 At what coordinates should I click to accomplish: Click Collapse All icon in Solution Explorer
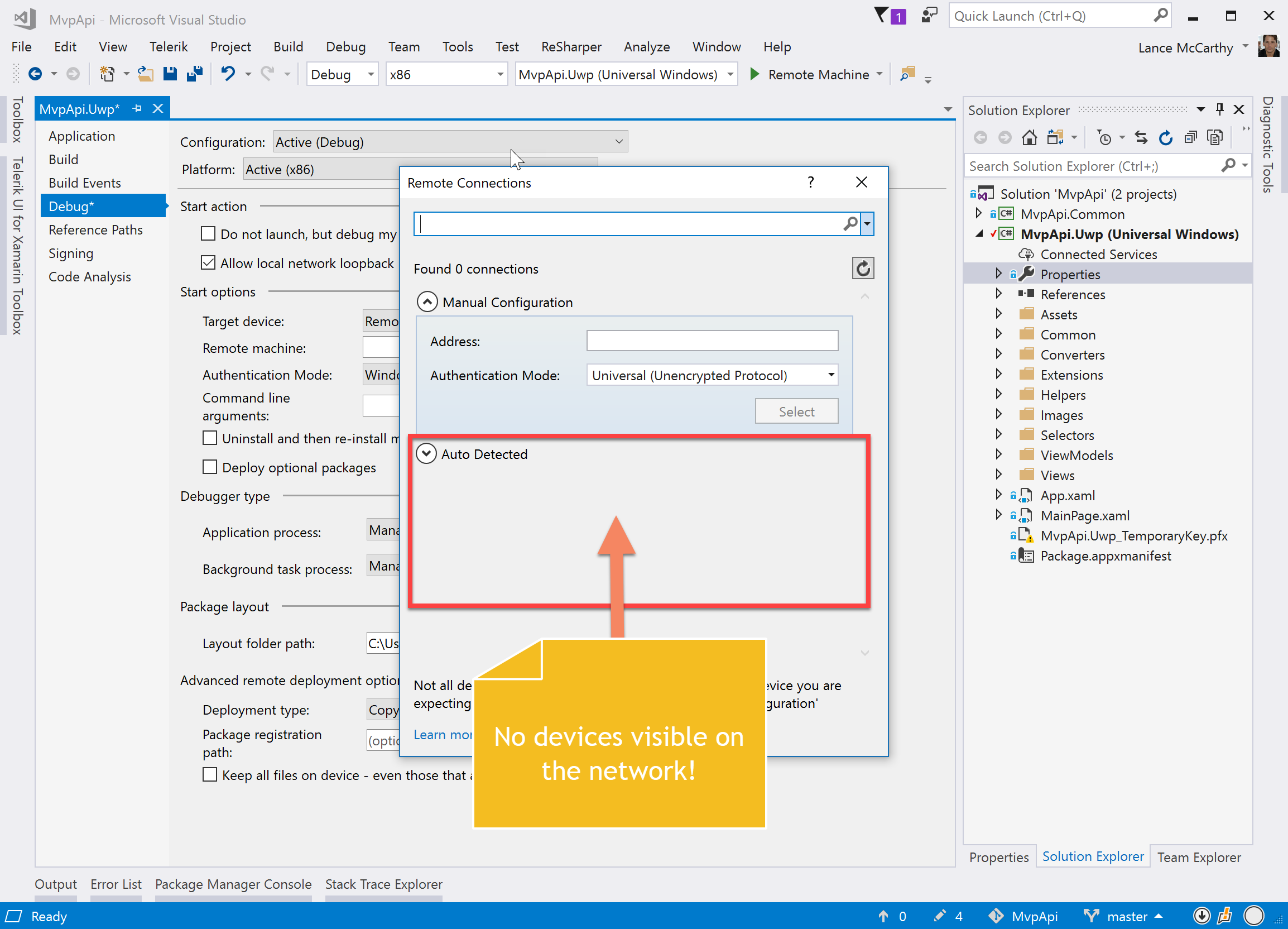(x=1190, y=137)
